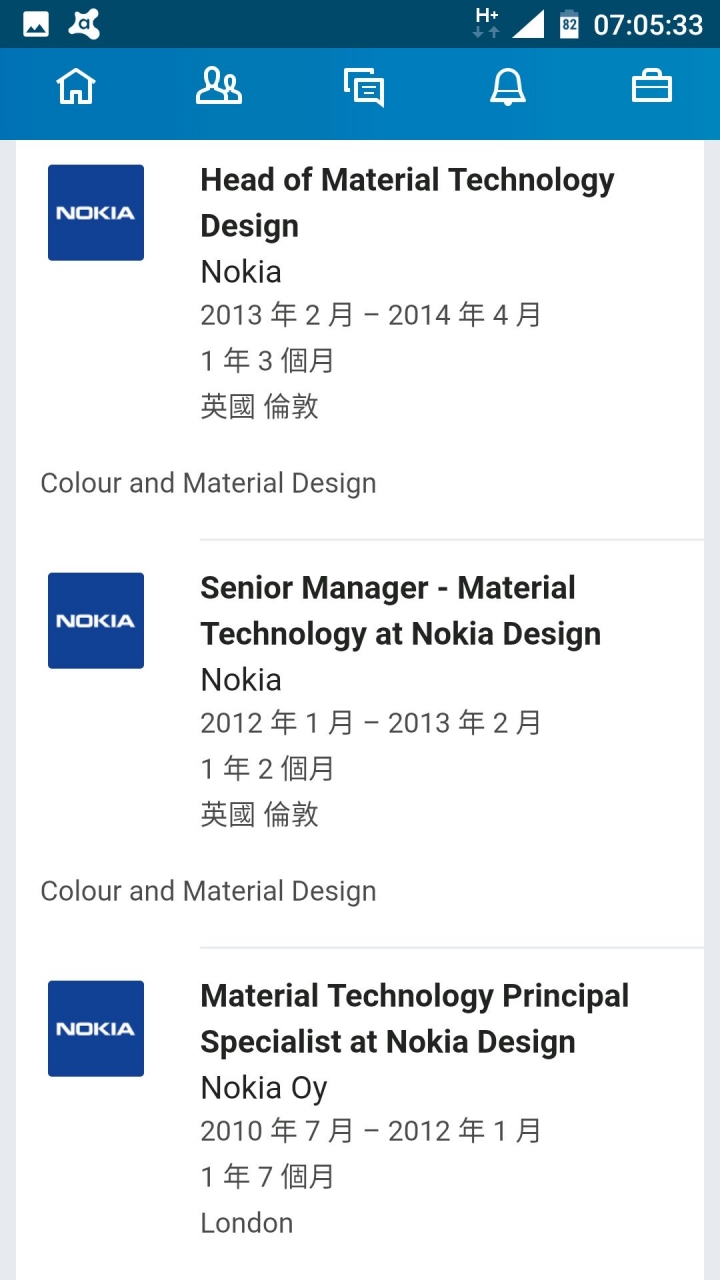
Task: Tap the first Colour and Material Design description
Action: coord(208,484)
